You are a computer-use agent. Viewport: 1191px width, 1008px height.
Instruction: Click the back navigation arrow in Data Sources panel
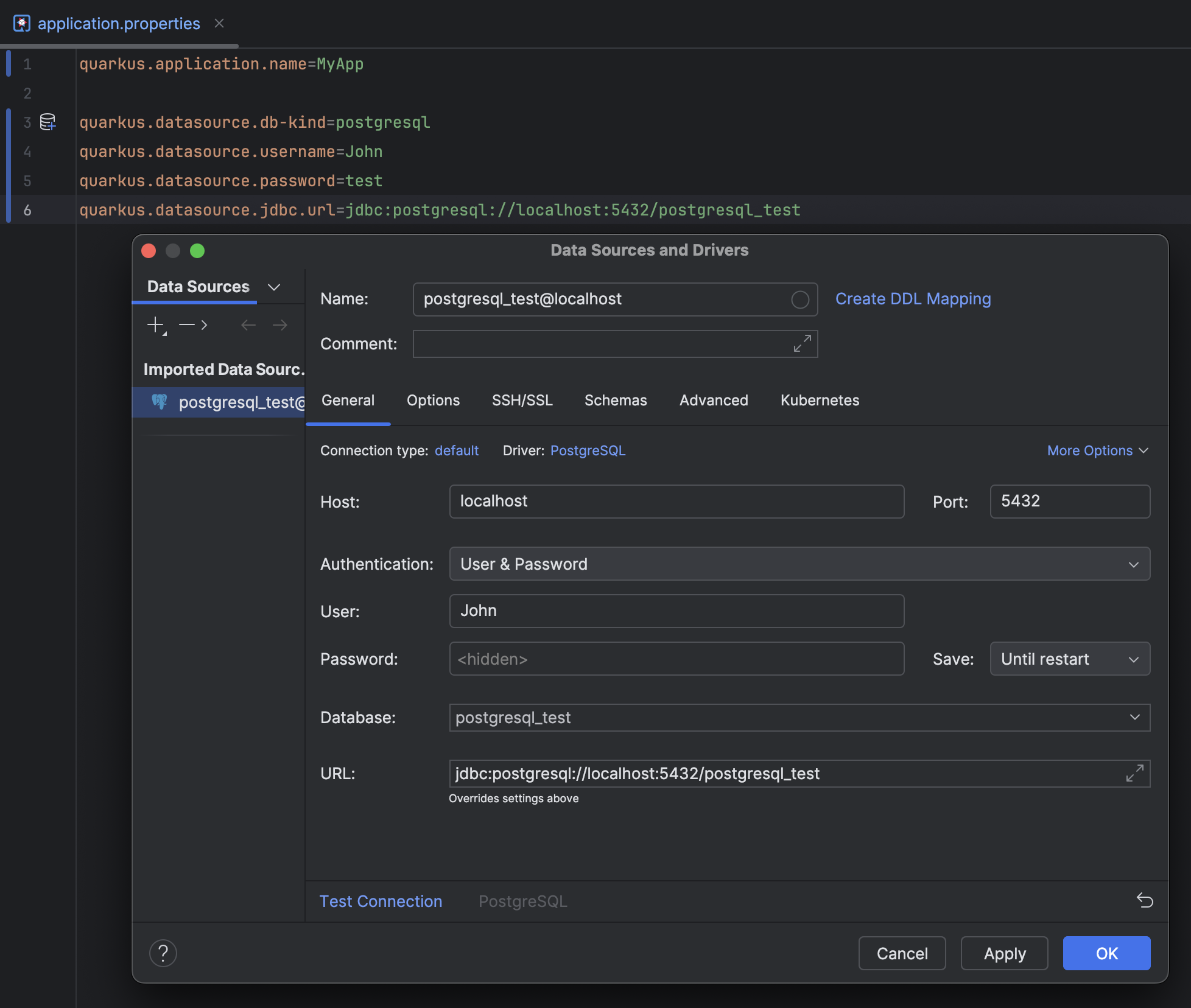(x=248, y=324)
